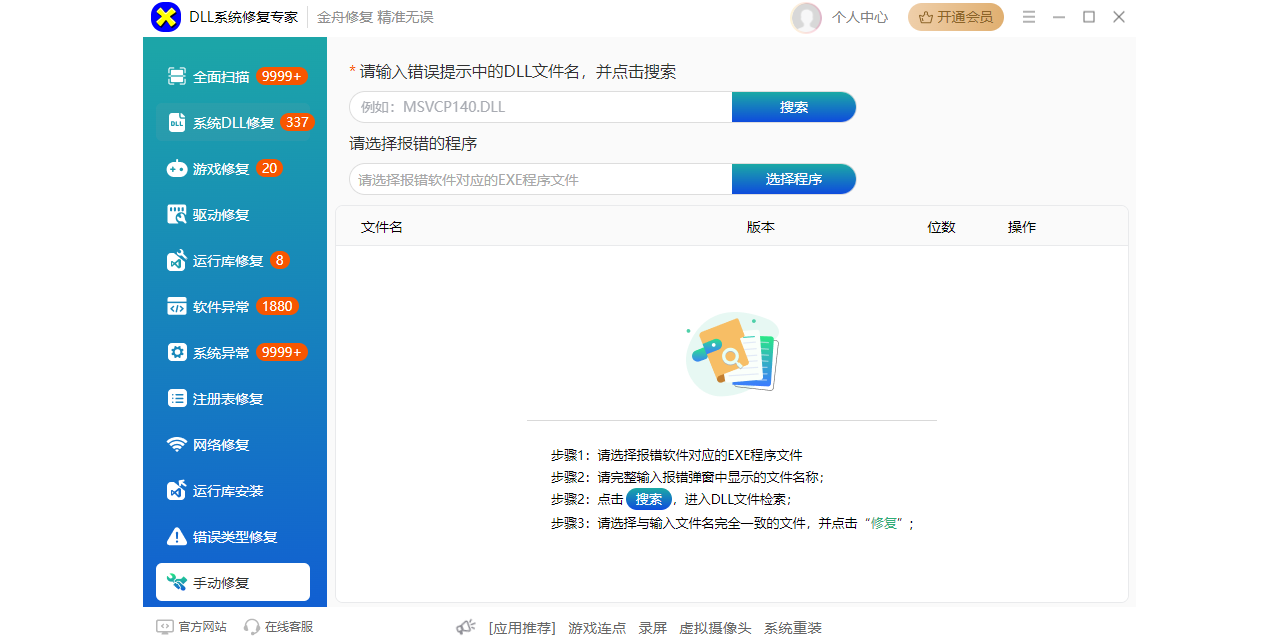Click the DLL file name input field
The image size is (1280, 640).
[x=540, y=108]
